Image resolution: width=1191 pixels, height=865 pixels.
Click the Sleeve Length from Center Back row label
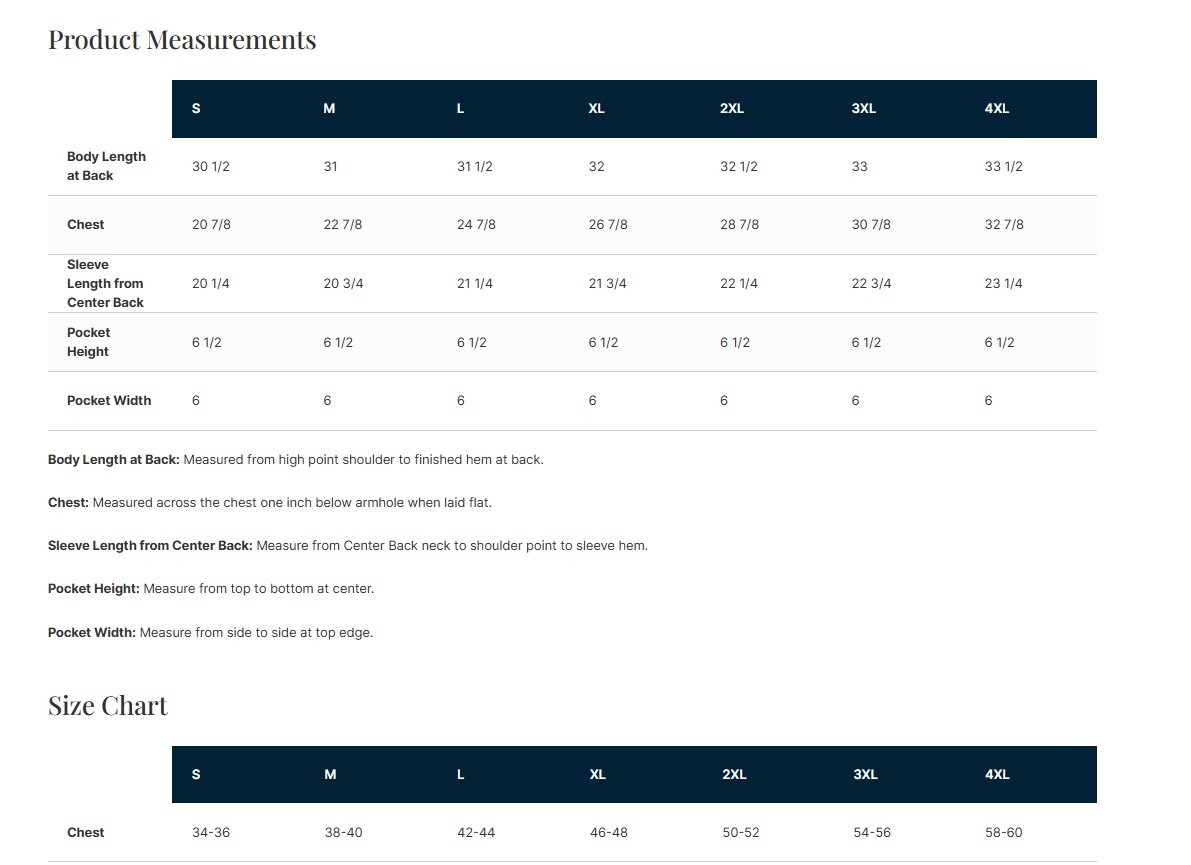[105, 284]
